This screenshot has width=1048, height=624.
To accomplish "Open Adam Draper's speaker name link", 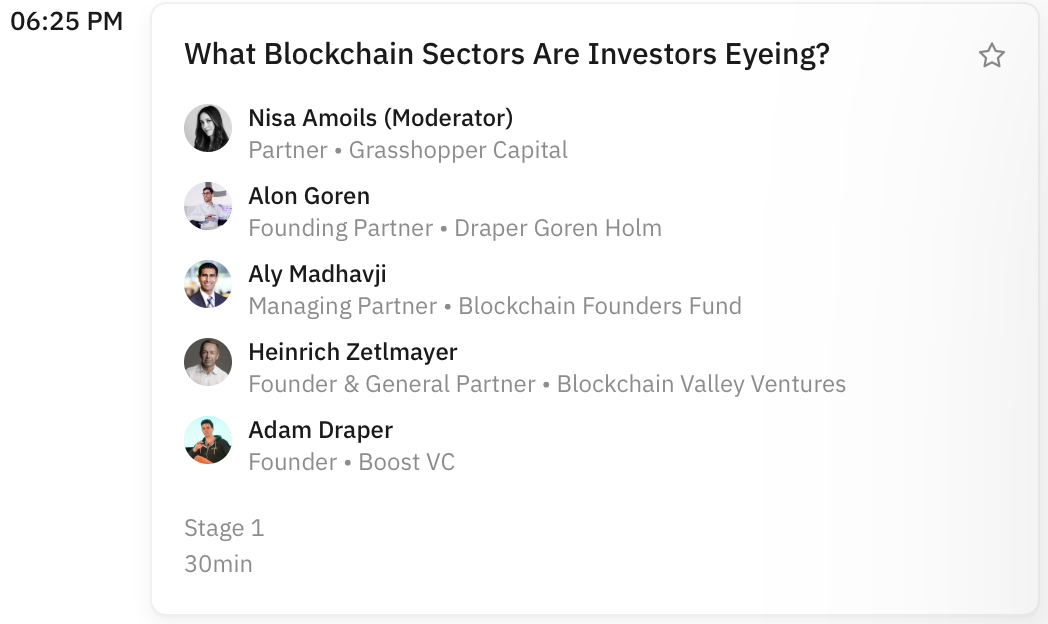I will click(320, 430).
